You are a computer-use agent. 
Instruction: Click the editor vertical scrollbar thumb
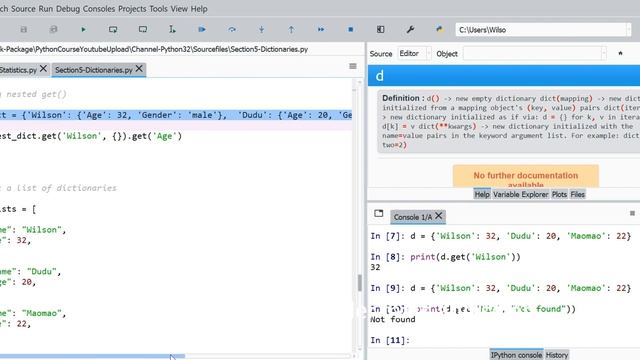[x=360, y=283]
